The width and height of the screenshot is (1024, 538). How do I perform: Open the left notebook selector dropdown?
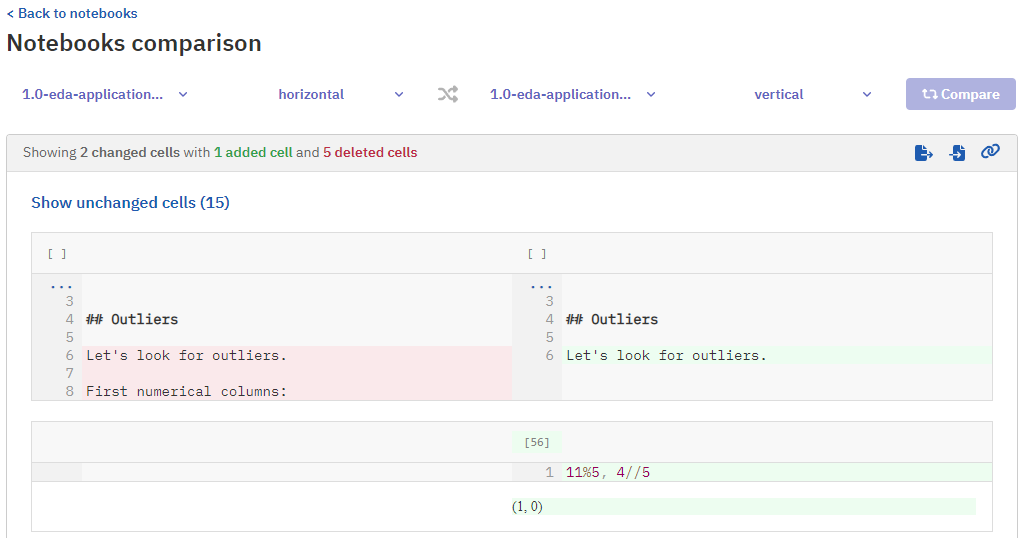[105, 95]
